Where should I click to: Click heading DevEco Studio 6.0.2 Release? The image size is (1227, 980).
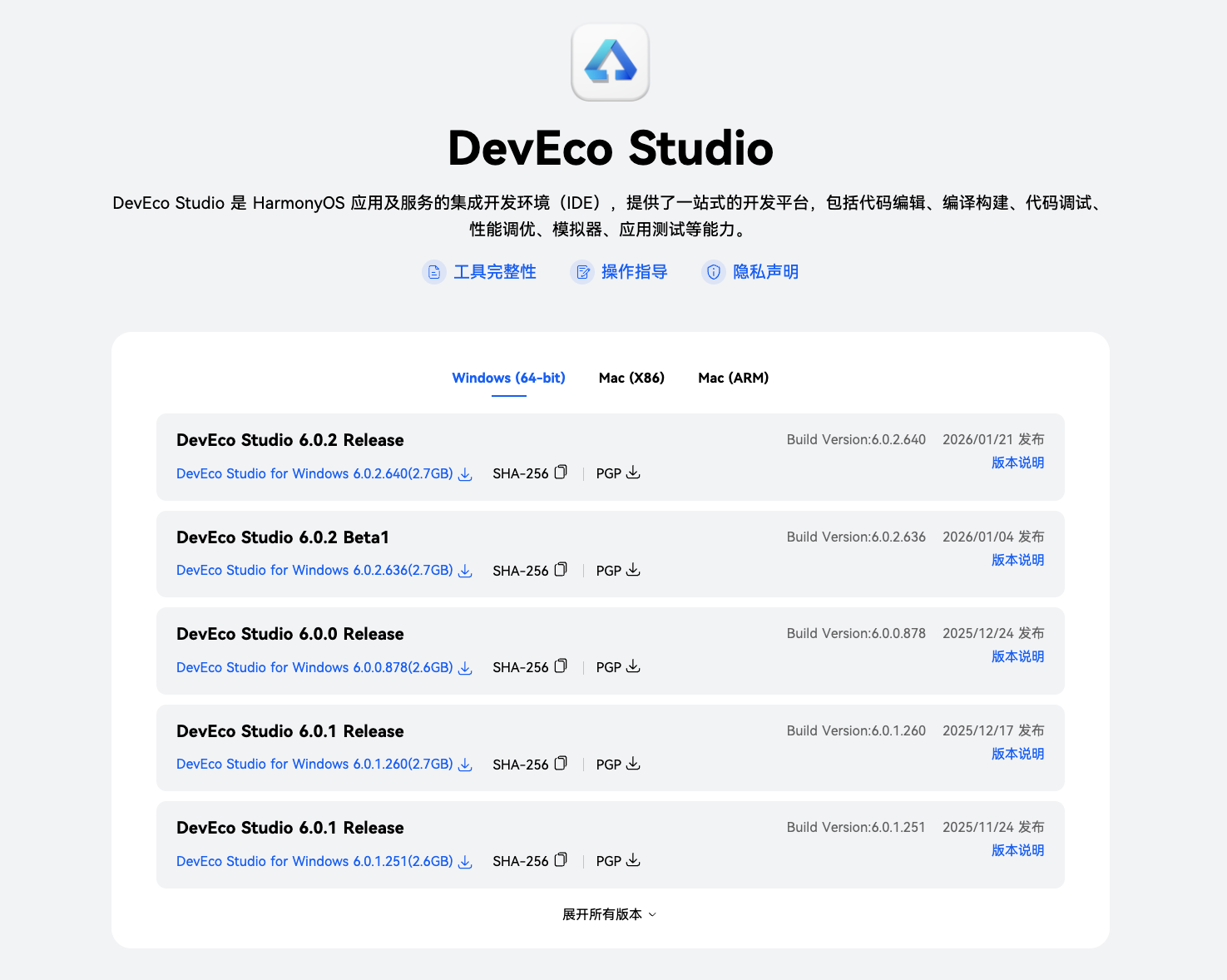pos(290,440)
